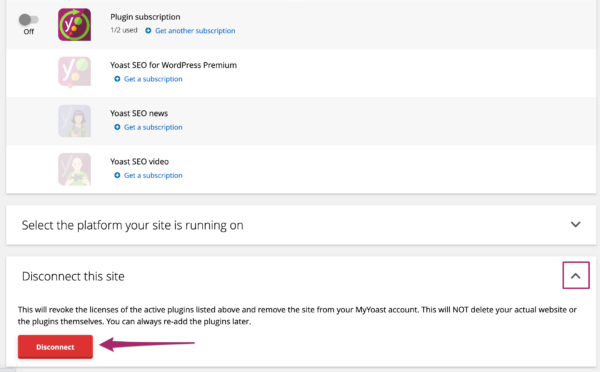
Task: Click the Plugin subscription Yoast logo icon
Action: click(74, 24)
